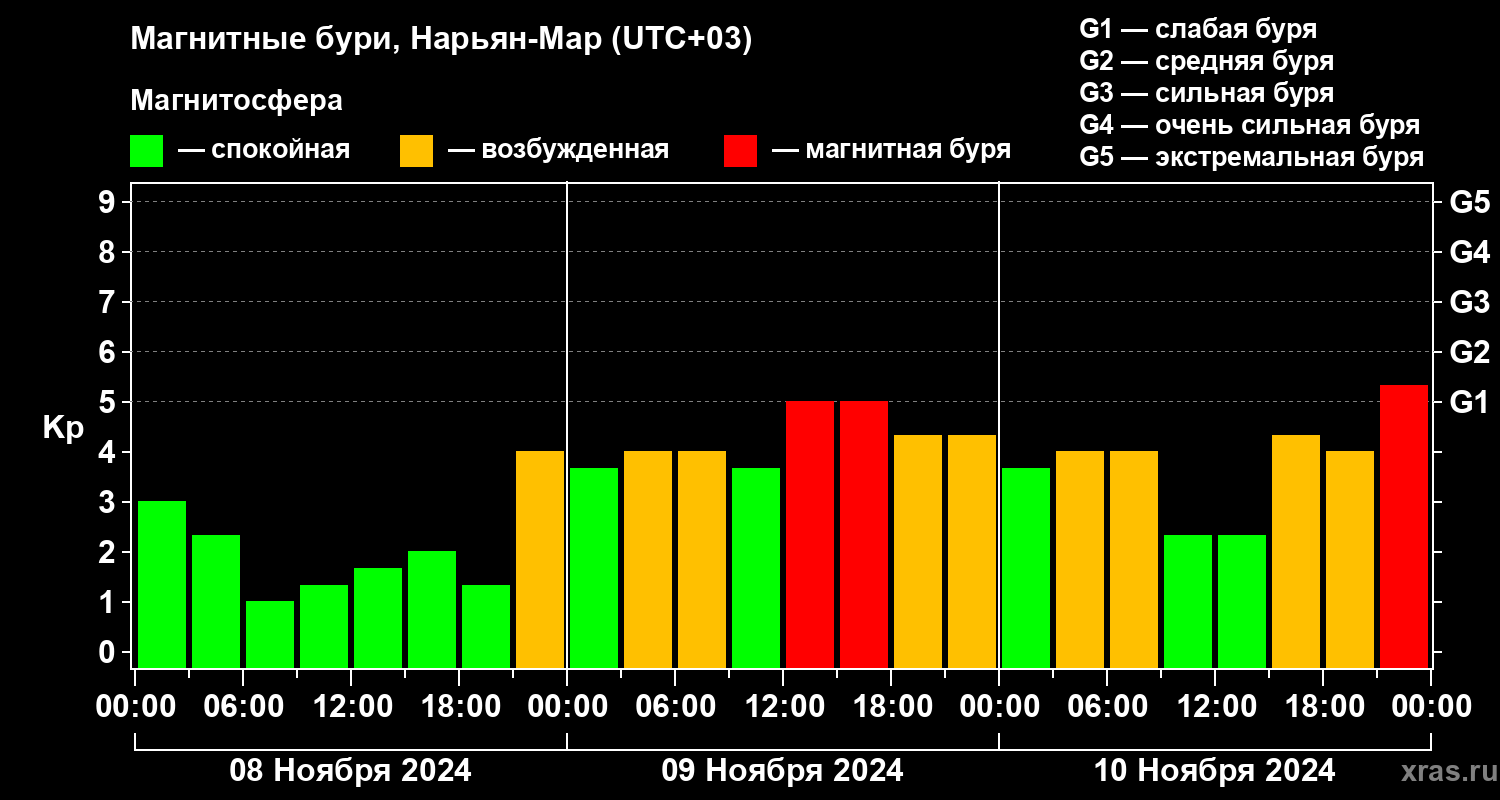Click the '06:00' time label of 08 Ноября
The height and width of the screenshot is (800, 1500).
pyautogui.click(x=243, y=706)
